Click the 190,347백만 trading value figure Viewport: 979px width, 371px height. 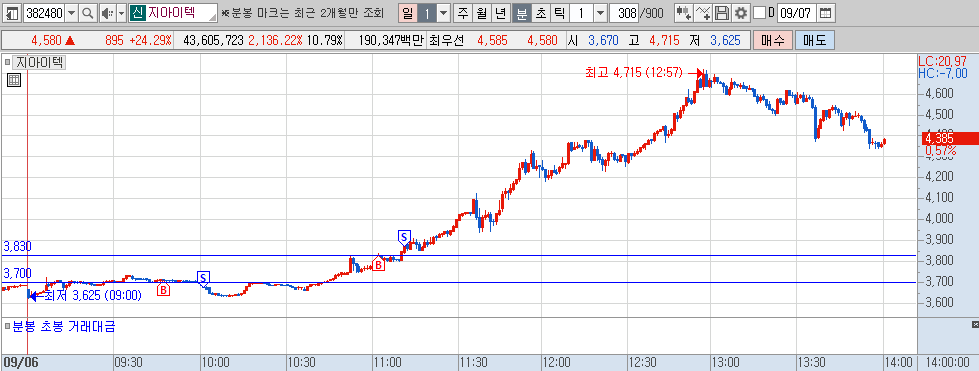tap(392, 41)
